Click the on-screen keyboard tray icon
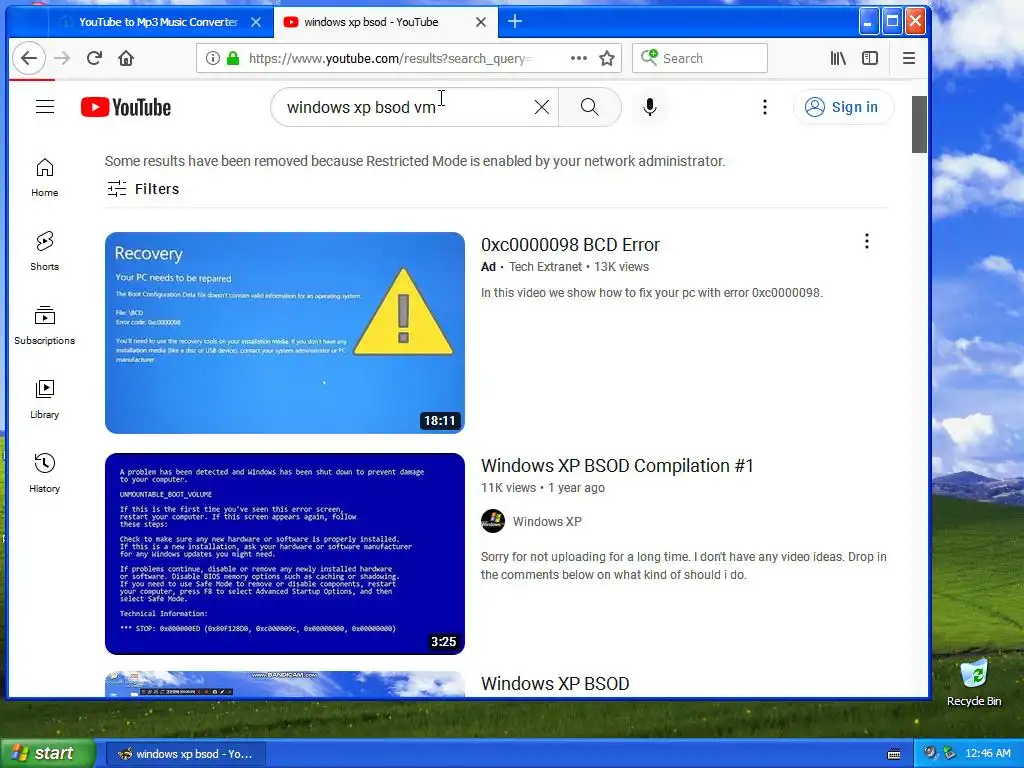 pos(893,754)
